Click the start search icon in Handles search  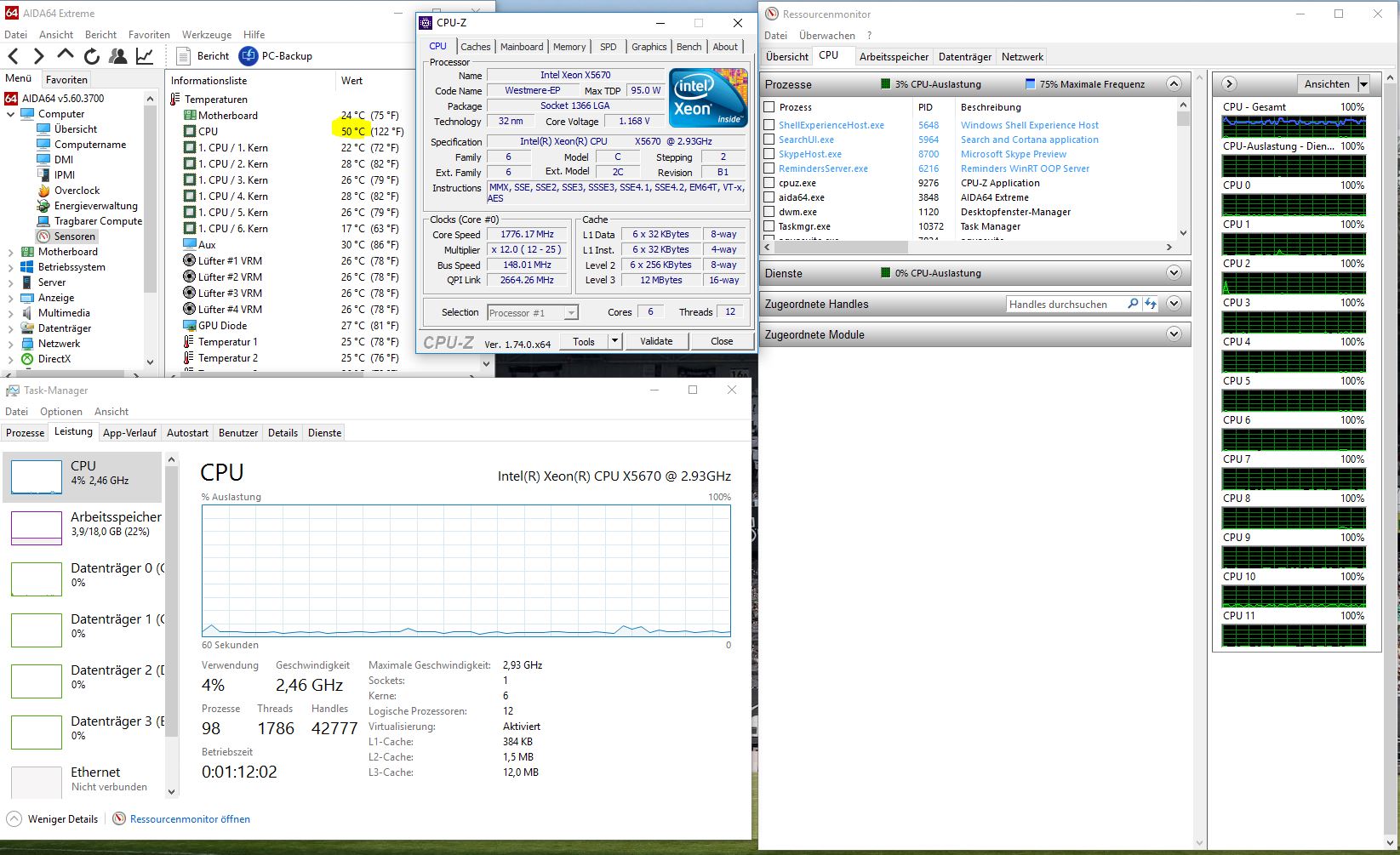[x=1133, y=304]
